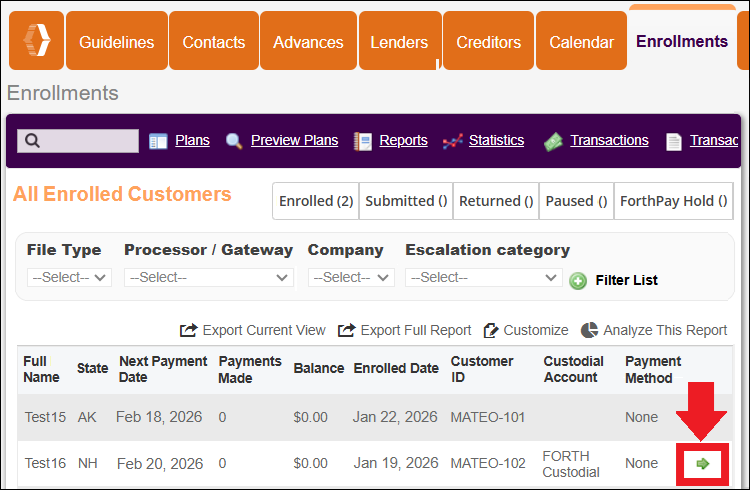This screenshot has height=490, width=750.
Task: Click Export Full Report text
Action: (x=416, y=330)
